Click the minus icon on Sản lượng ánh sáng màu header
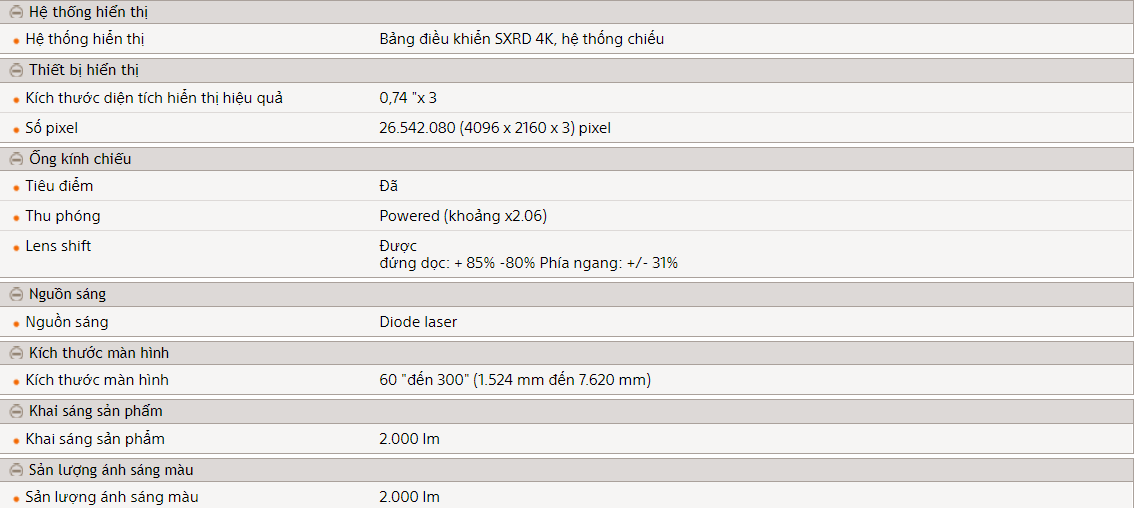The height and width of the screenshot is (508, 1134). click(x=16, y=470)
